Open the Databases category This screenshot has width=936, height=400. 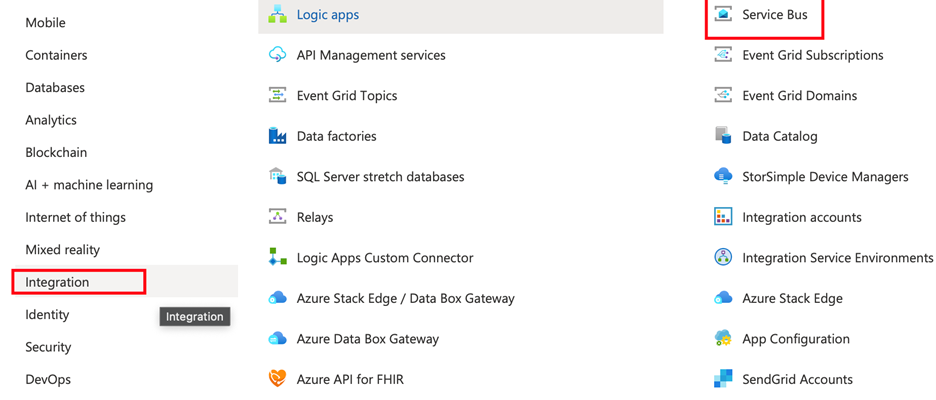(x=55, y=87)
